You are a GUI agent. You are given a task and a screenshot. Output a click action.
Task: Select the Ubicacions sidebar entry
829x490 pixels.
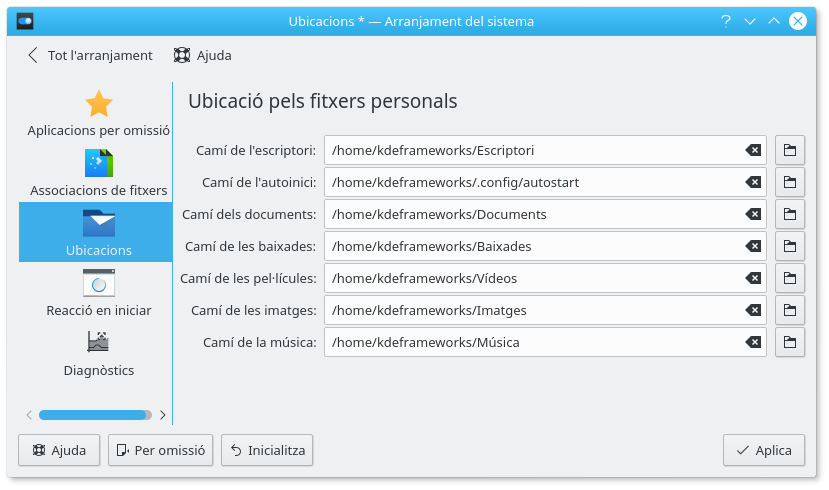98,232
